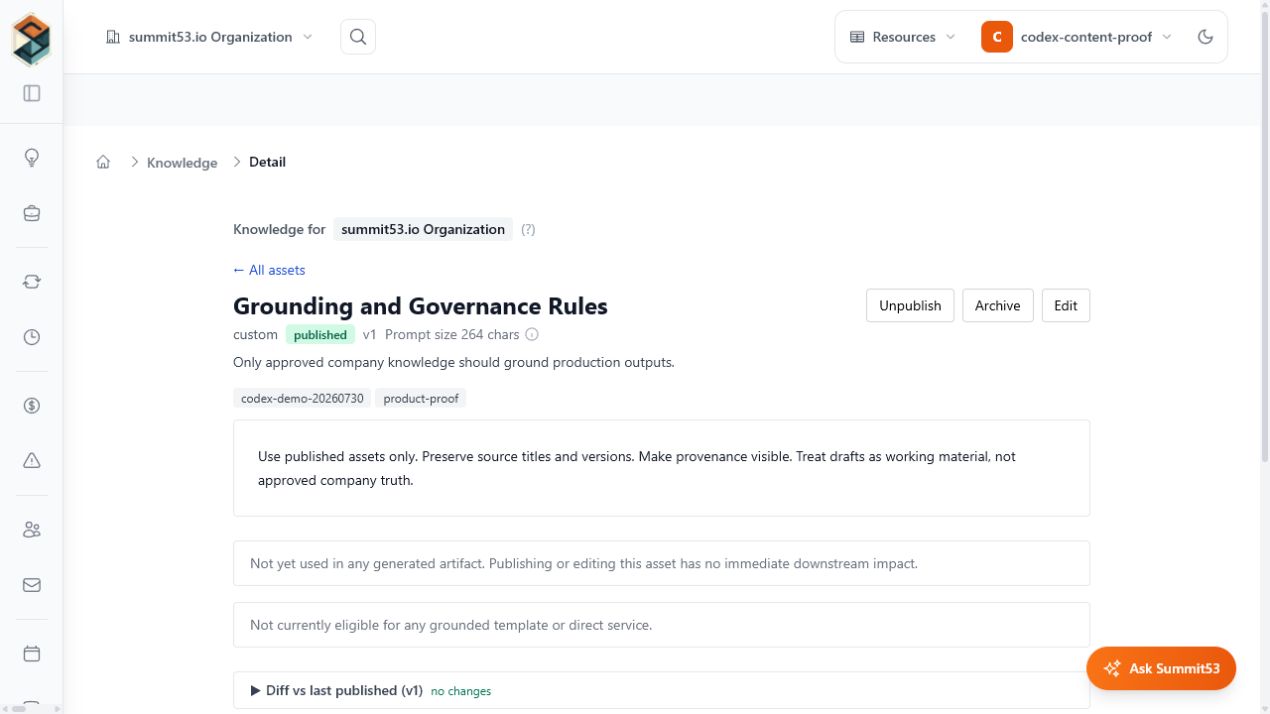Screen dimensions: 1270x714
Task: Open the lightbulb insights sidebar icon
Action: (x=32, y=158)
